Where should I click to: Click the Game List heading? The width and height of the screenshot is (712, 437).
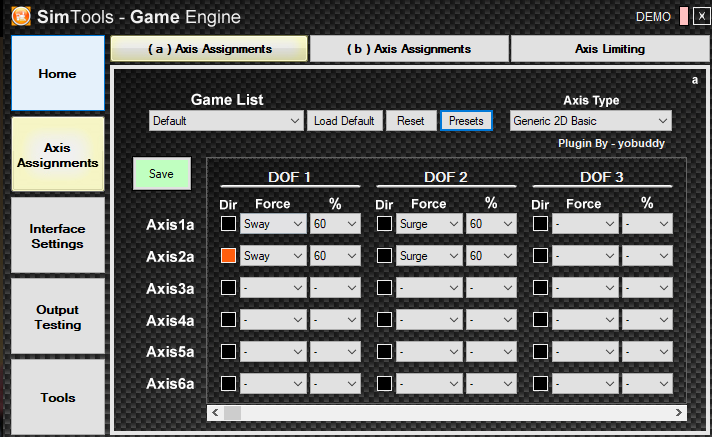coord(227,99)
